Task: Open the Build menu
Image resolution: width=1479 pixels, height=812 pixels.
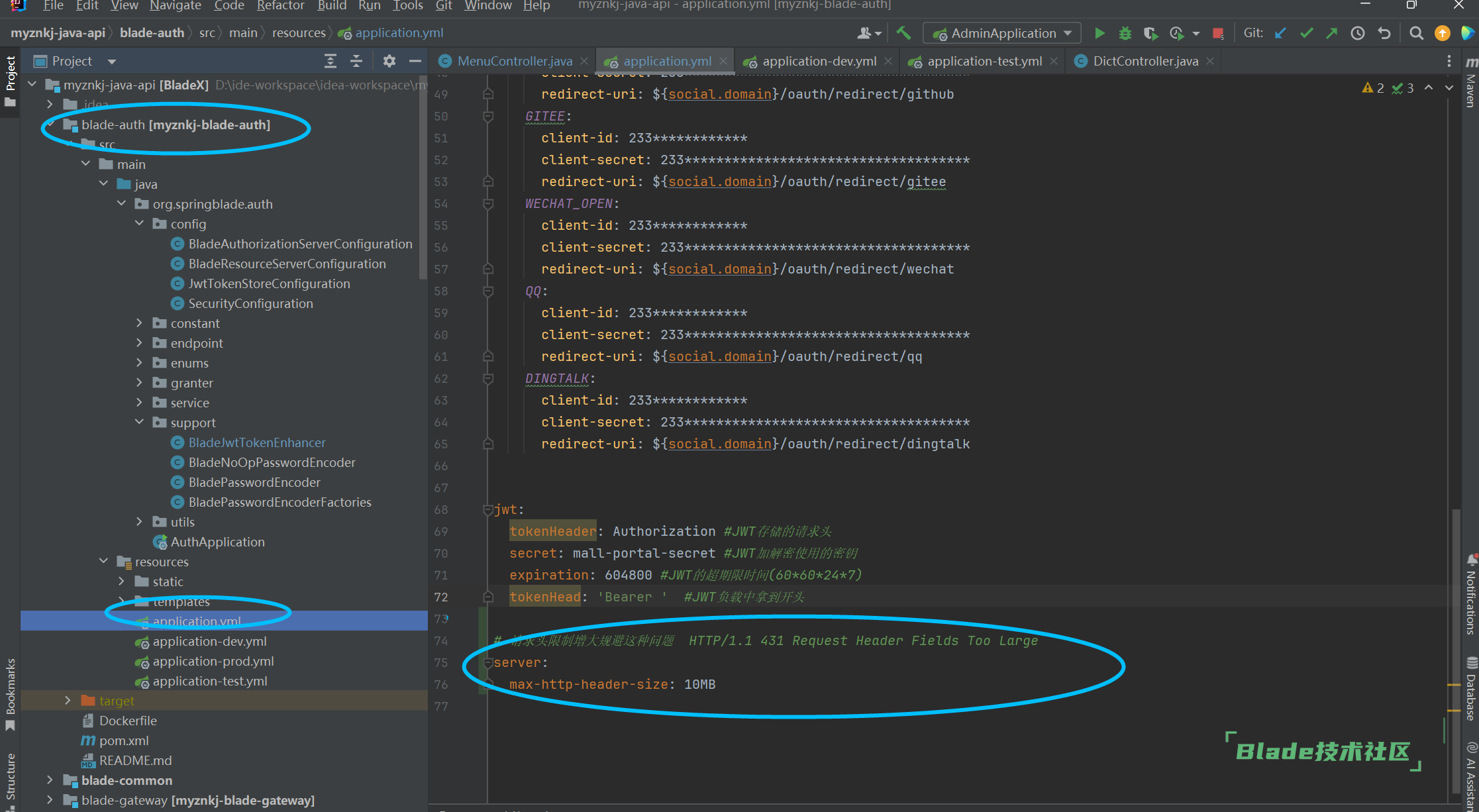Action: pyautogui.click(x=332, y=5)
